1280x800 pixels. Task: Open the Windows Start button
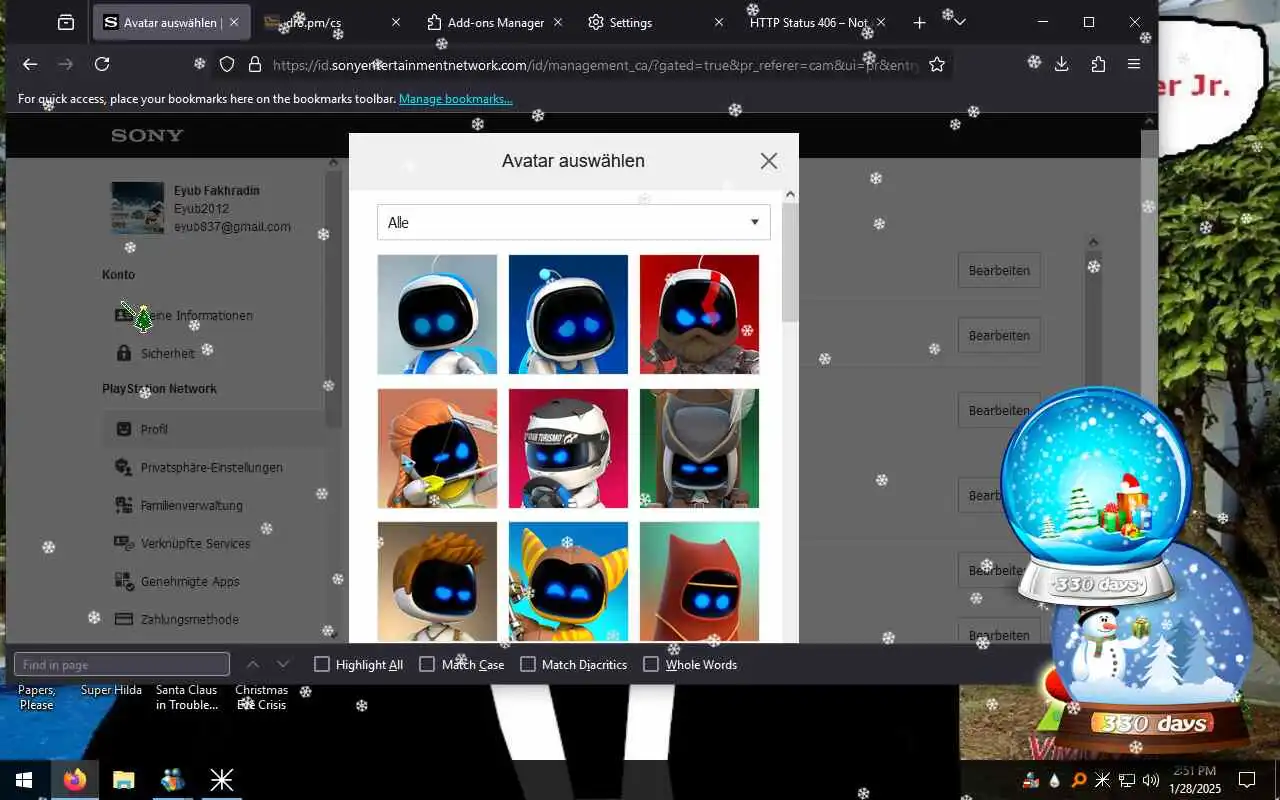[x=24, y=780]
